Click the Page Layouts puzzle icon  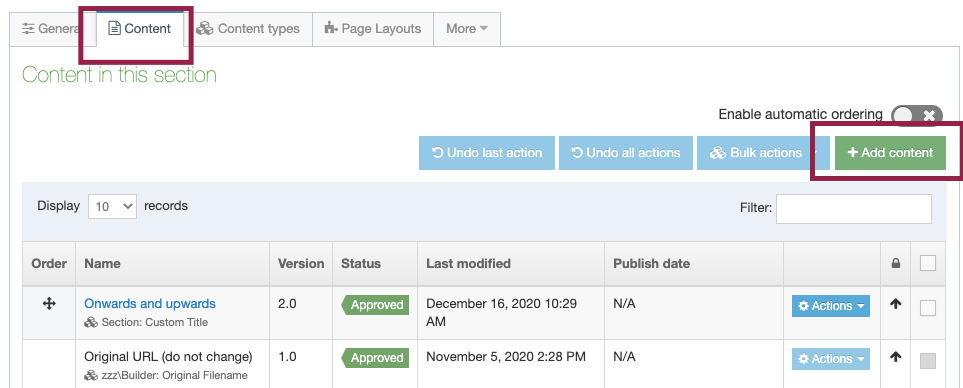[x=331, y=28]
